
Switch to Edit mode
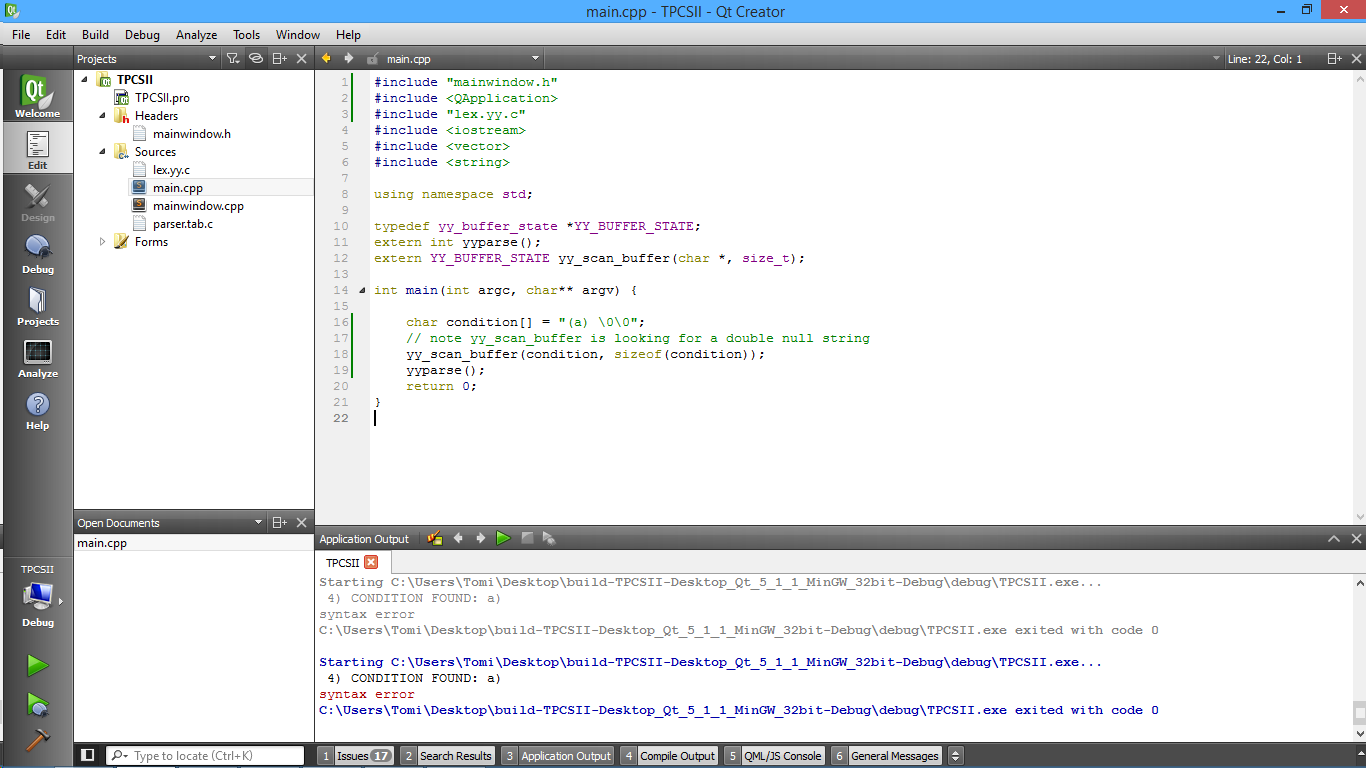point(37,149)
